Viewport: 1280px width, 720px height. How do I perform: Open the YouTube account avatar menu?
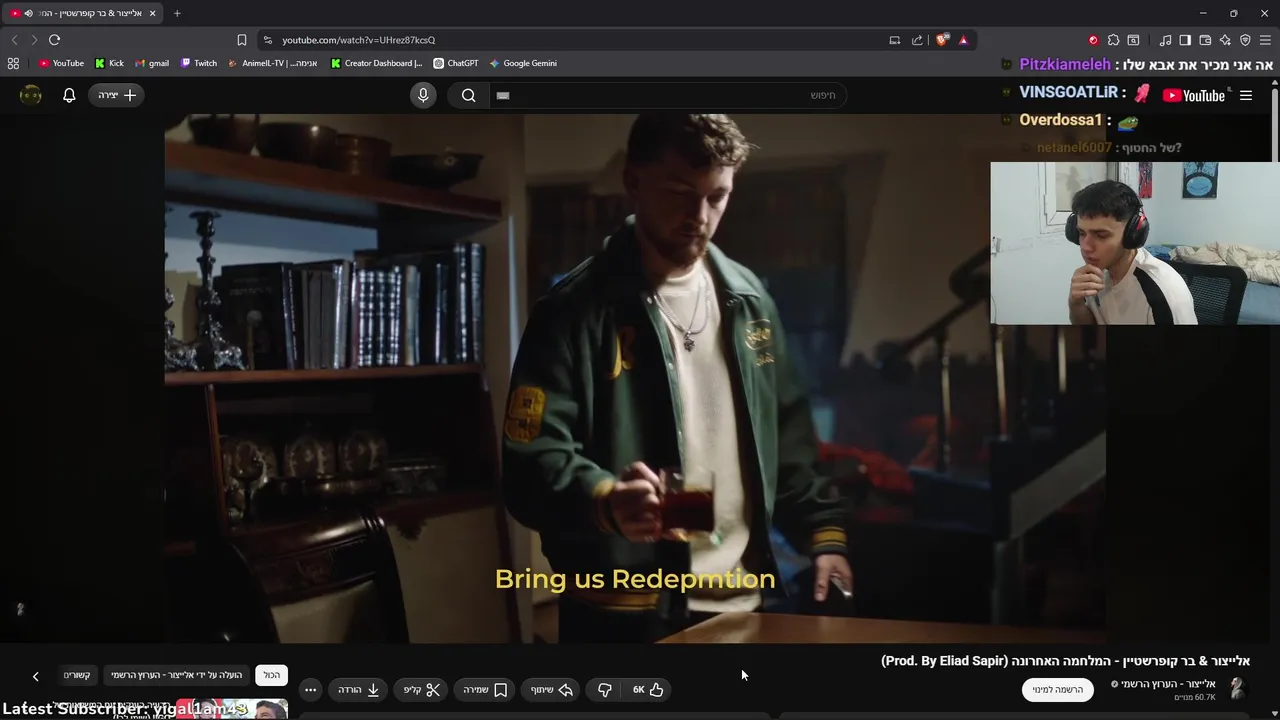coord(31,95)
